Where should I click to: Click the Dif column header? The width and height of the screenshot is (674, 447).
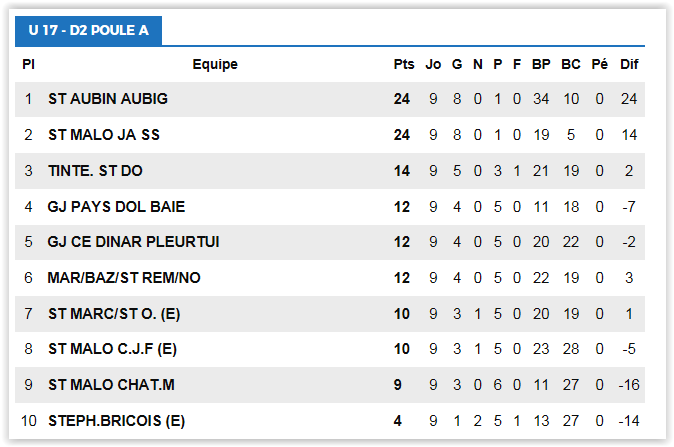coord(629,65)
